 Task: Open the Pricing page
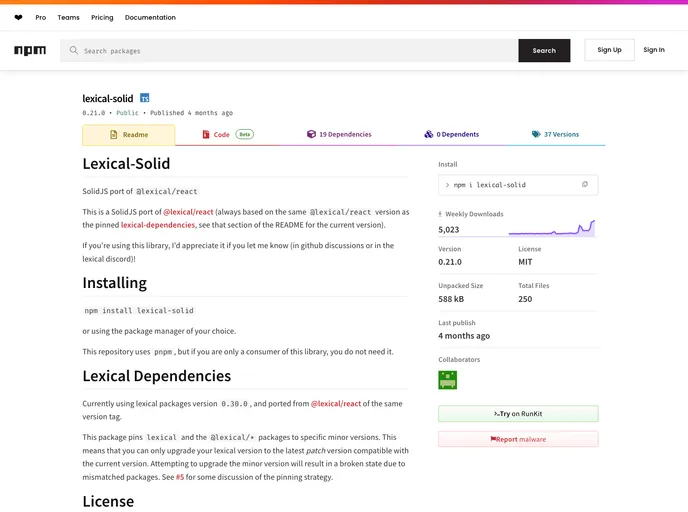102,18
